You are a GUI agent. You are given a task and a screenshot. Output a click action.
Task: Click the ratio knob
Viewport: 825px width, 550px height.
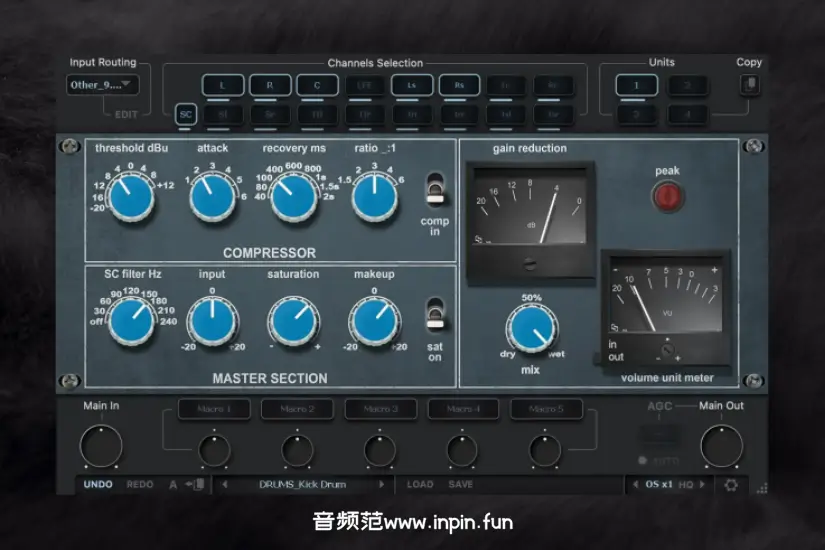click(375, 197)
